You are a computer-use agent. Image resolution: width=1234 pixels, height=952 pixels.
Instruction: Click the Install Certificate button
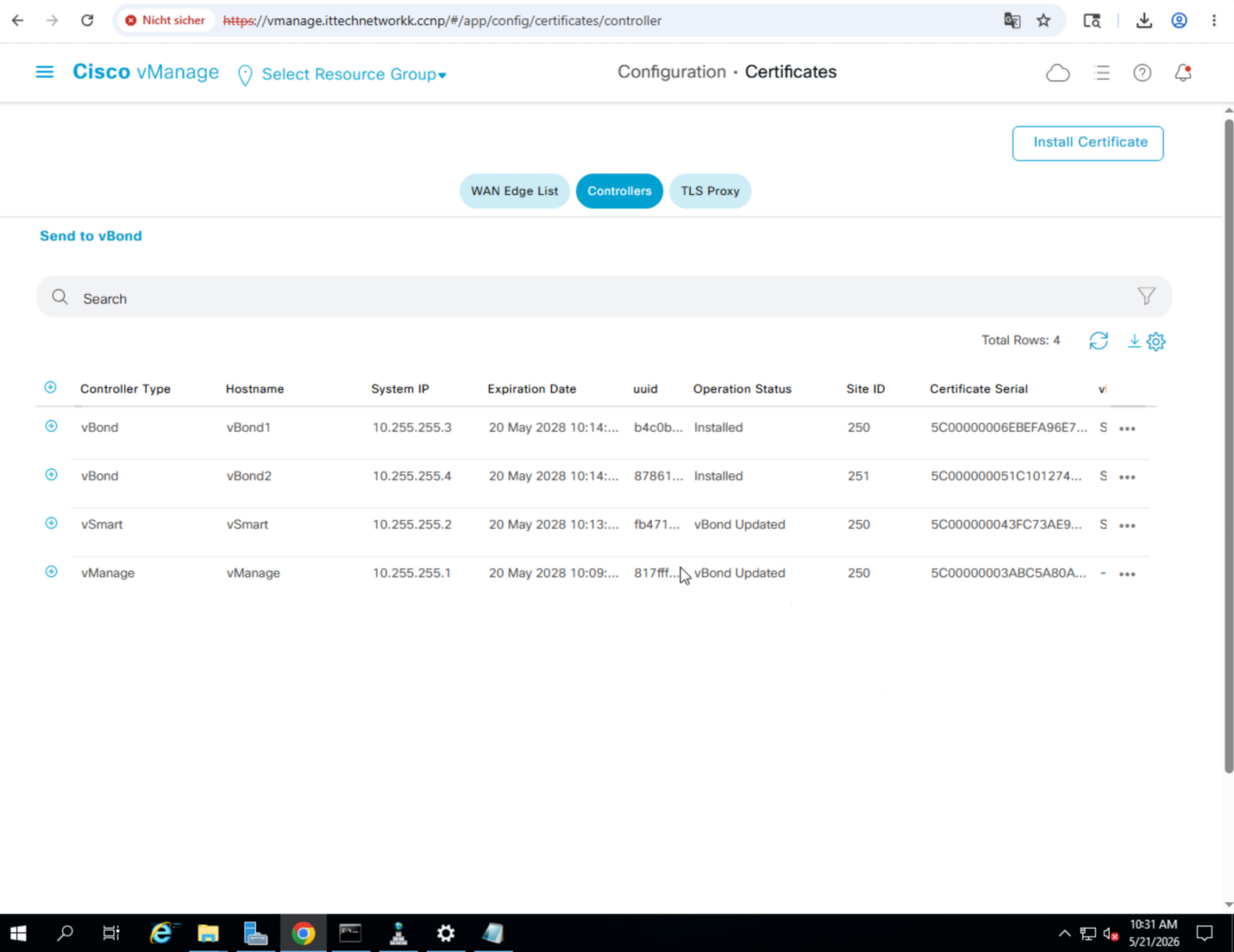1087,143
